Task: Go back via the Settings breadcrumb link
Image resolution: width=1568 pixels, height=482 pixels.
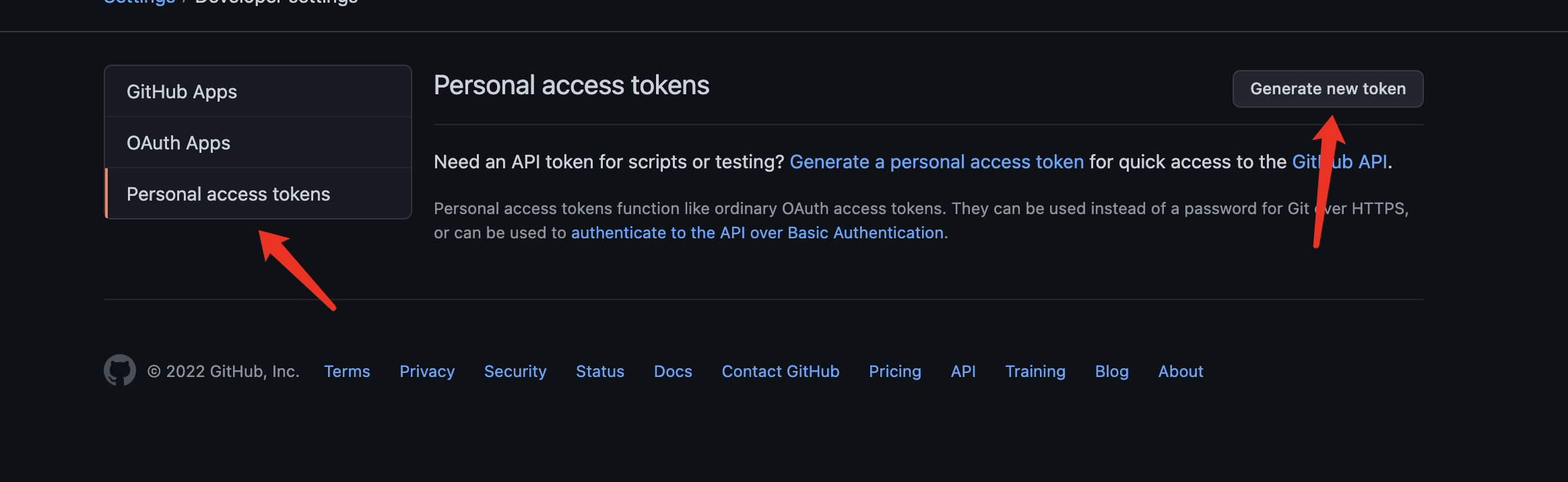Action: pyautogui.click(x=139, y=2)
